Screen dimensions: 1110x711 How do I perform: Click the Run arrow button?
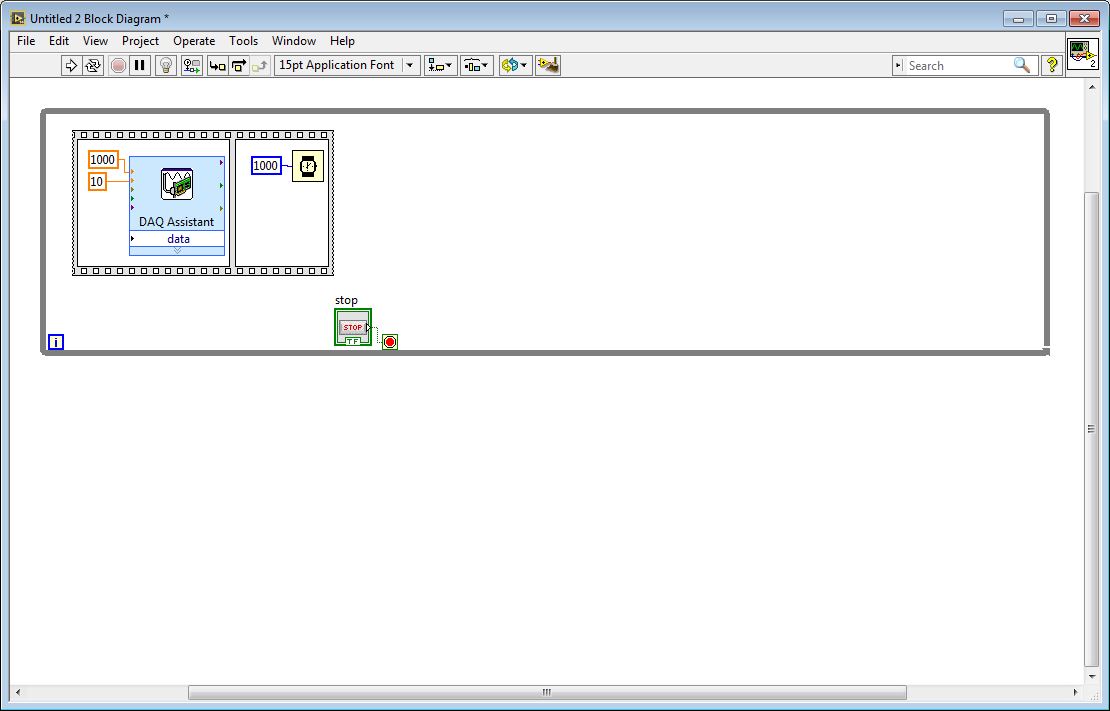coord(71,66)
